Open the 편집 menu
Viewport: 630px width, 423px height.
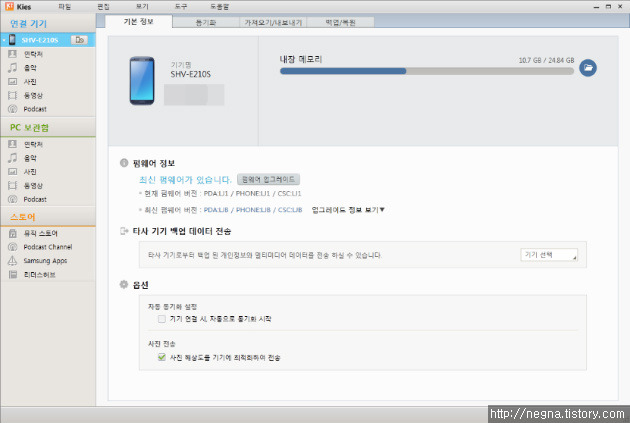pyautogui.click(x=103, y=7)
